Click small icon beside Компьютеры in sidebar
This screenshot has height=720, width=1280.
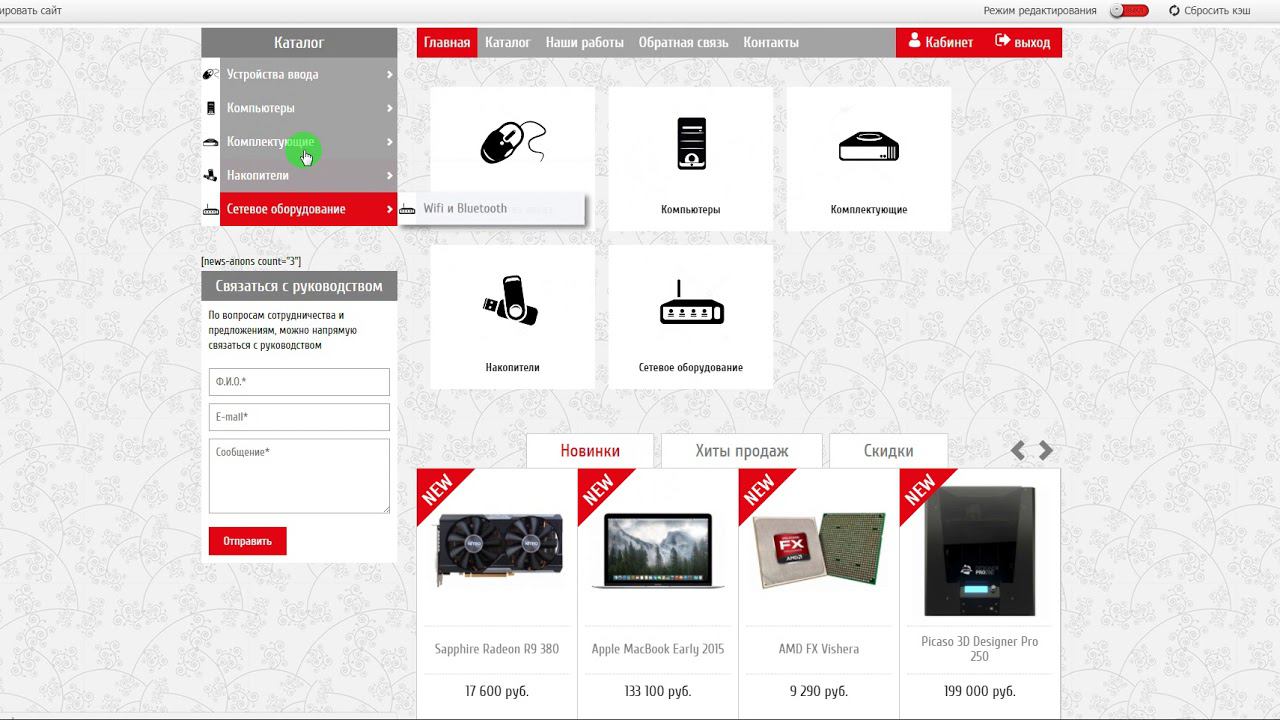click(210, 108)
